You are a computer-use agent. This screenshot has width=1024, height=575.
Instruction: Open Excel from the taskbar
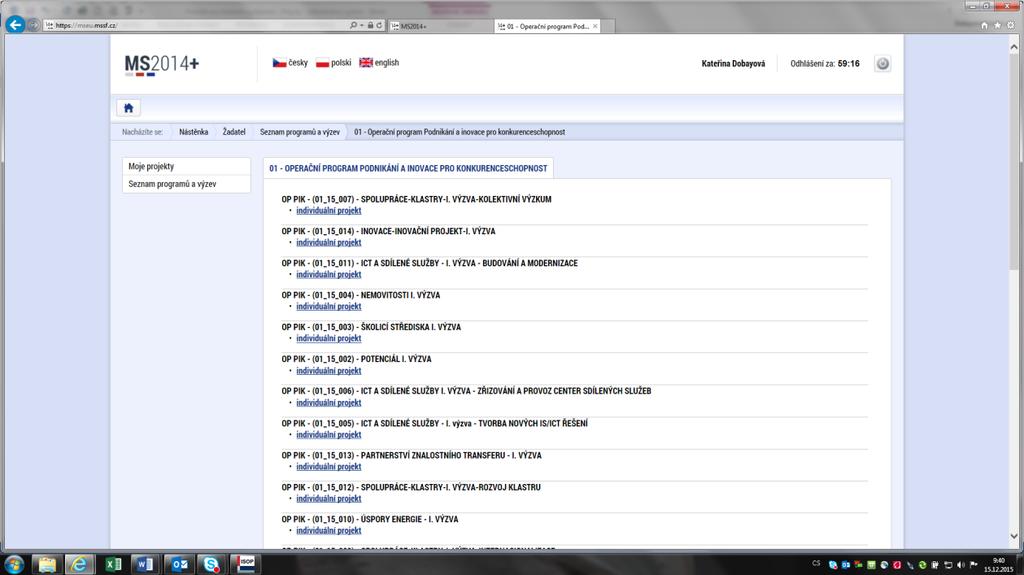coord(114,564)
